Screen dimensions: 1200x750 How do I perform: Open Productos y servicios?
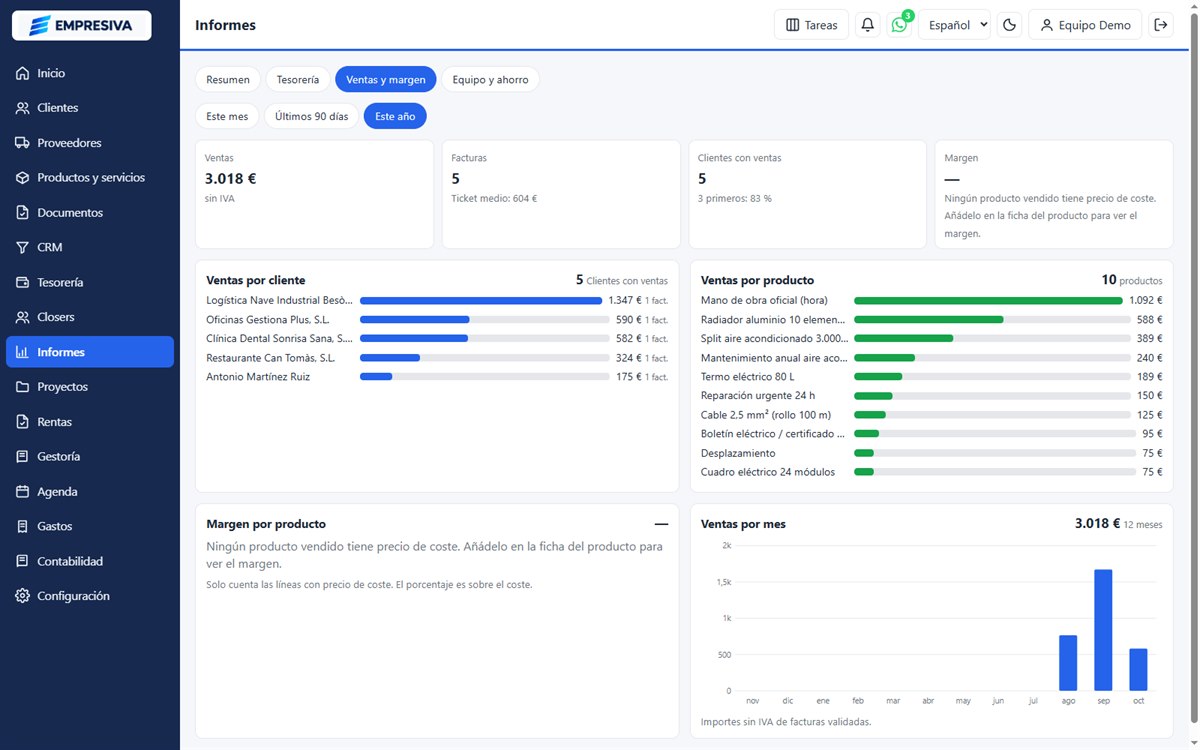click(90, 178)
